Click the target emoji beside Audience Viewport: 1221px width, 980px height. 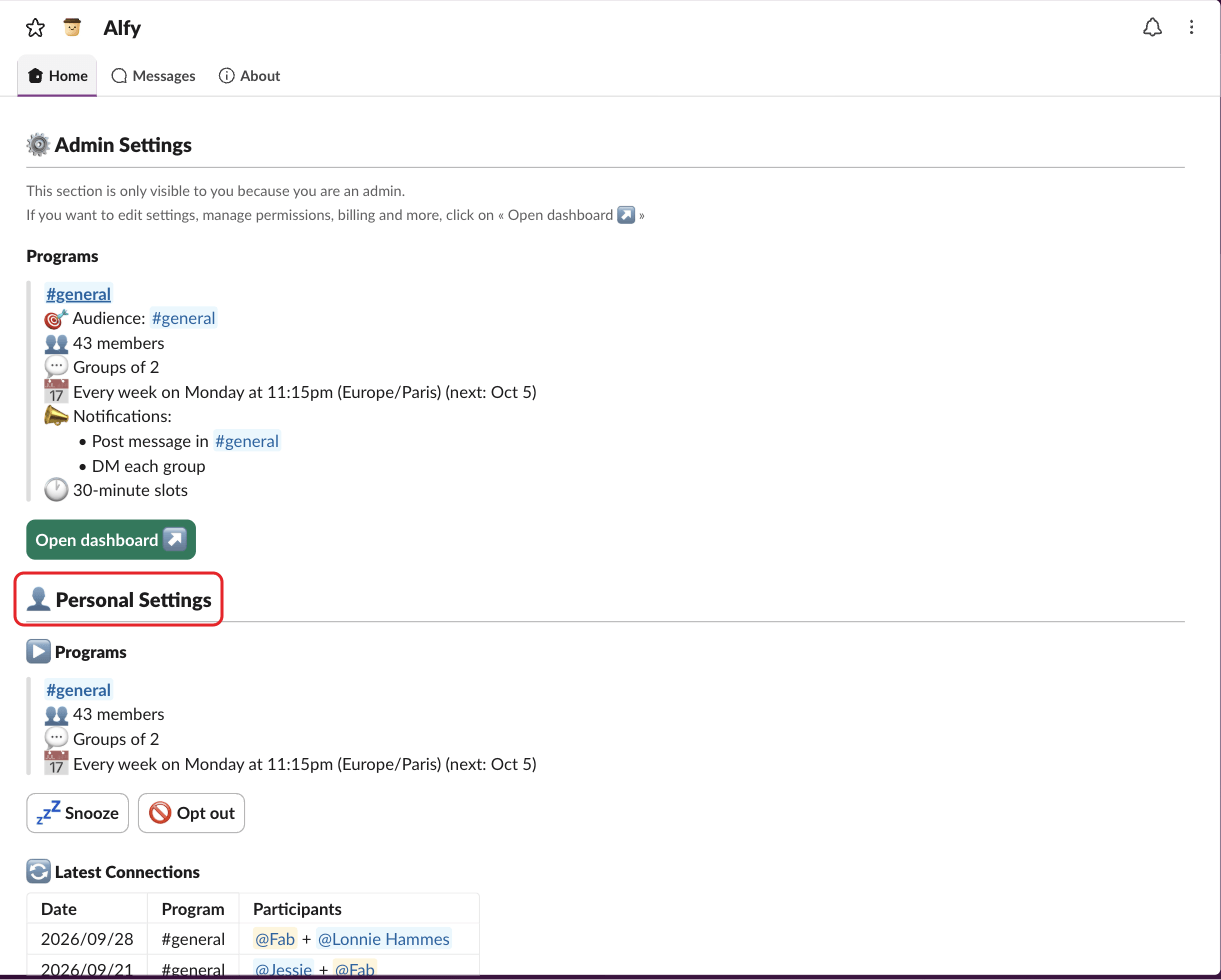[56, 318]
